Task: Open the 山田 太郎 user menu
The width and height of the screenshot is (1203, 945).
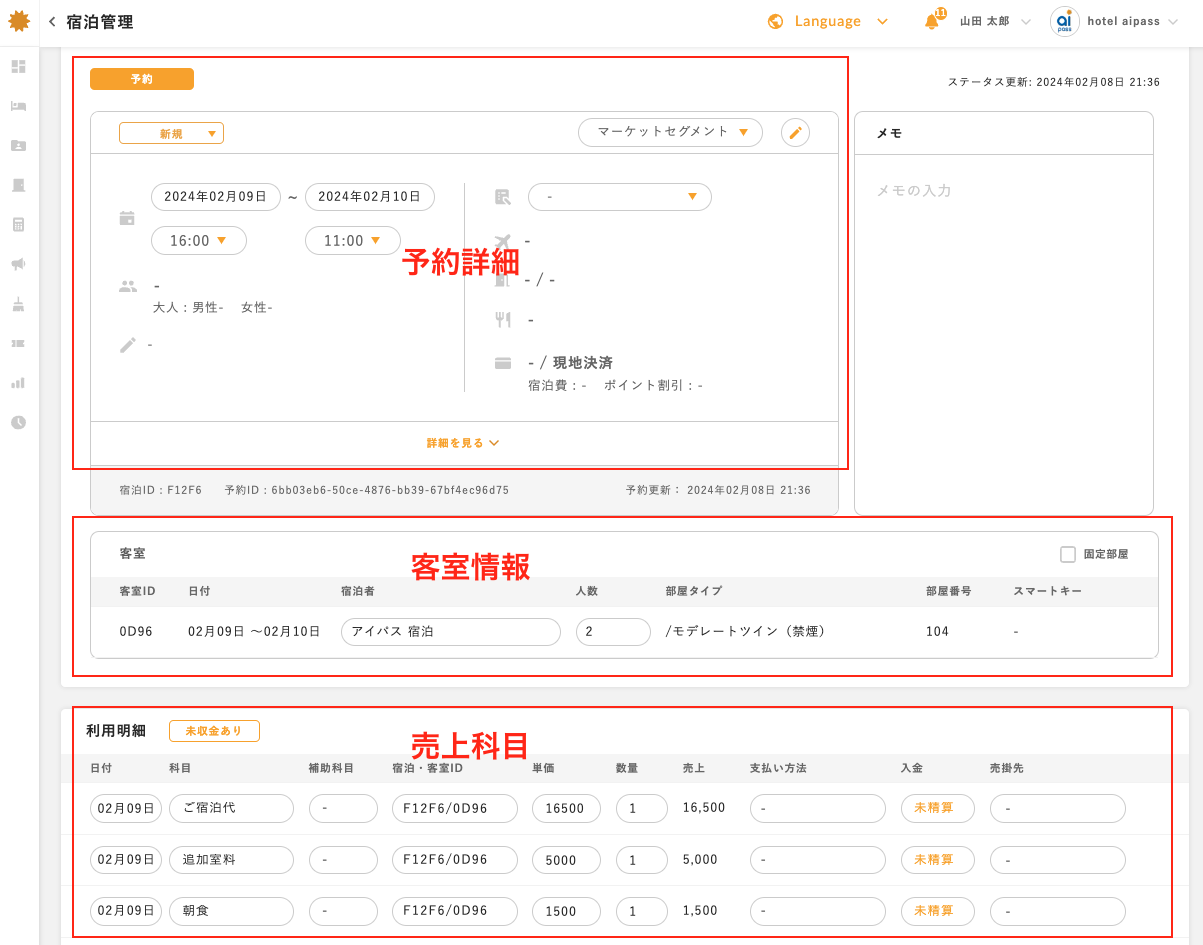Action: [995, 21]
